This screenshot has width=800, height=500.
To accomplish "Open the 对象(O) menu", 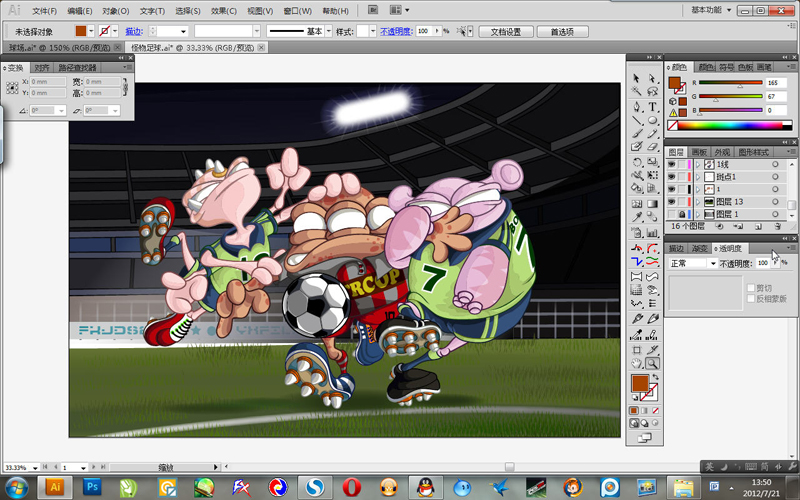I will (116, 11).
